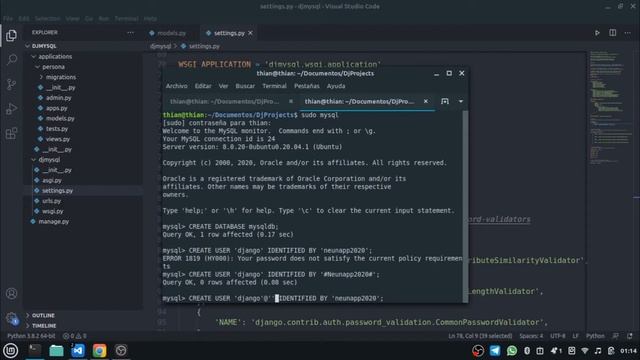Run the Python file with play icon
640x360 pixels.
(597, 33)
